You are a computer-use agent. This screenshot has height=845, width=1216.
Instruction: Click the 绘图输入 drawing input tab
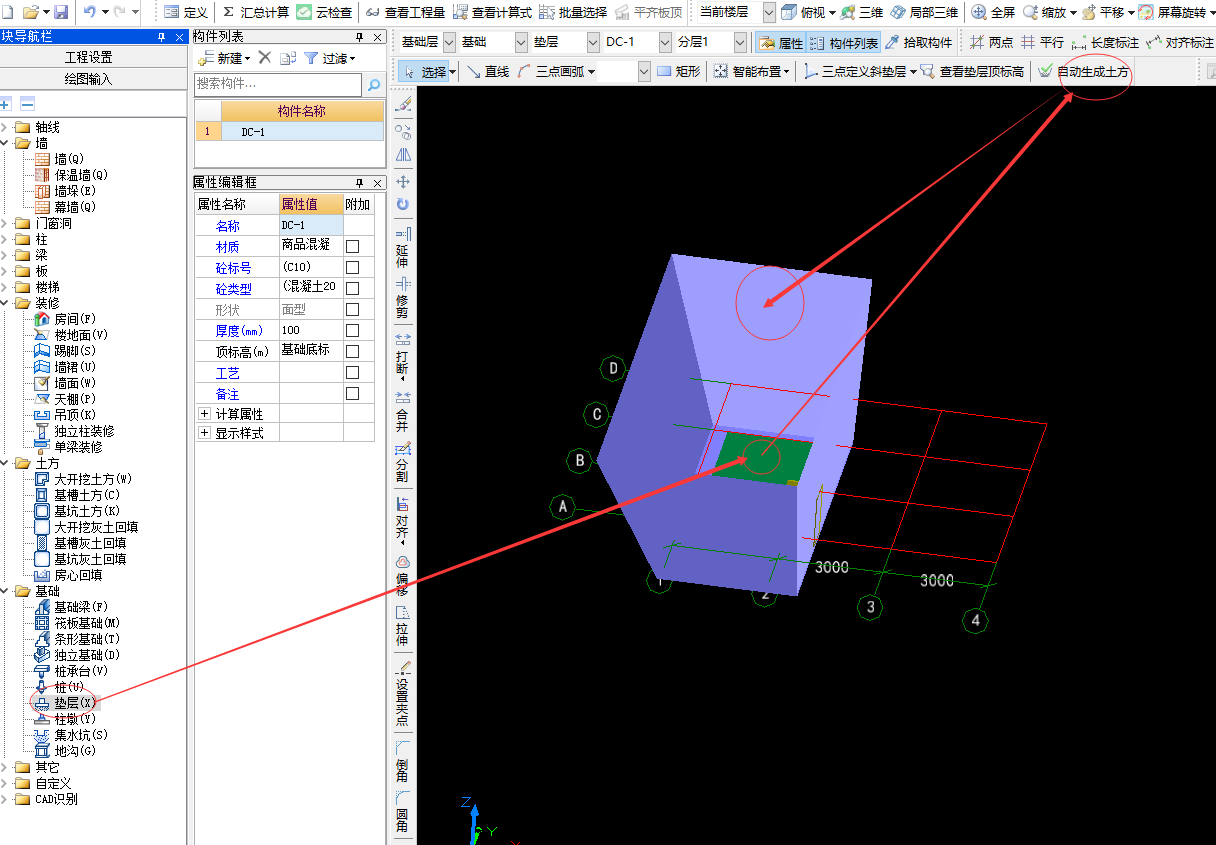click(x=88, y=78)
